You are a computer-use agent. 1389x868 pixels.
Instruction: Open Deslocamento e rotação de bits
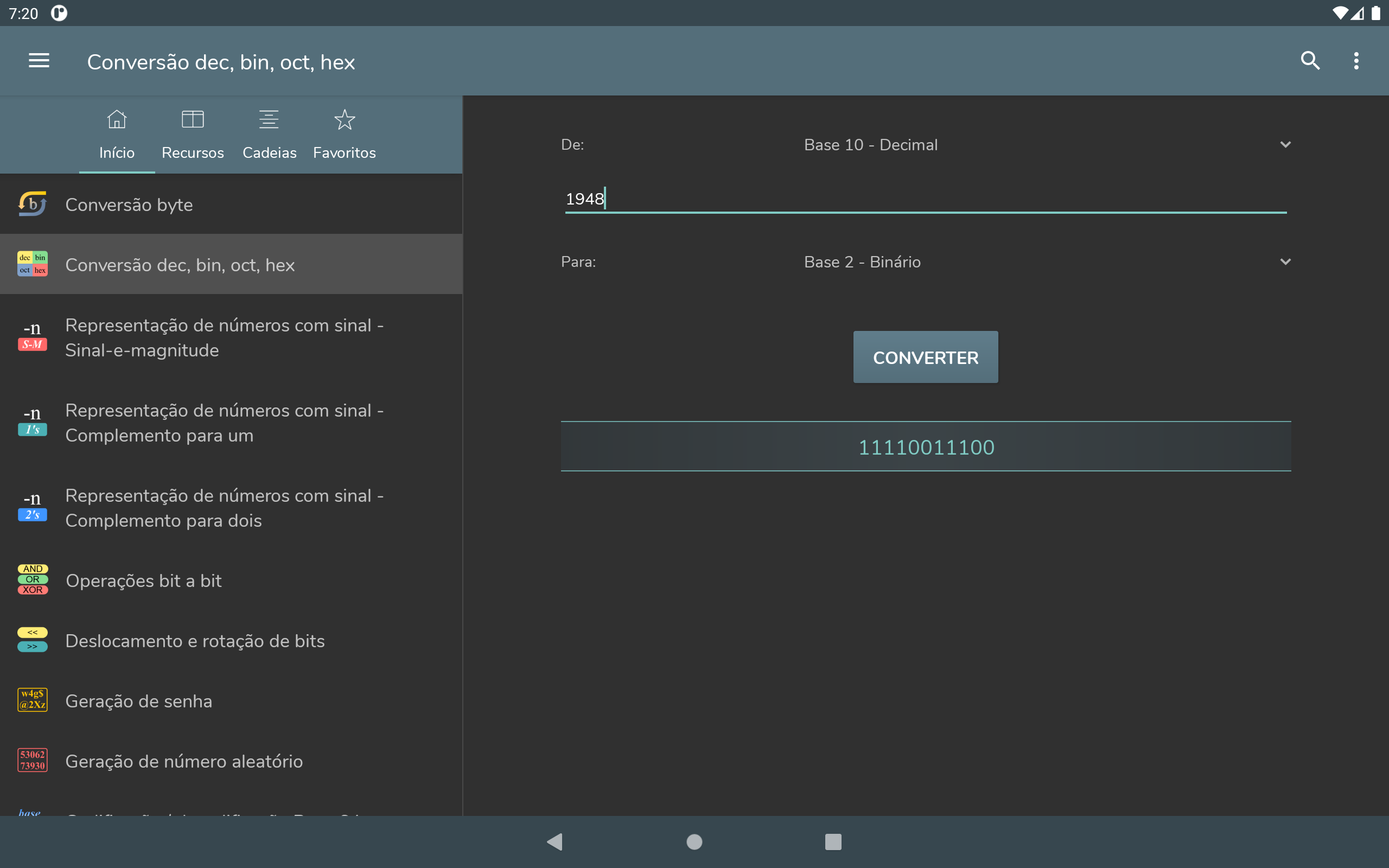(231, 640)
